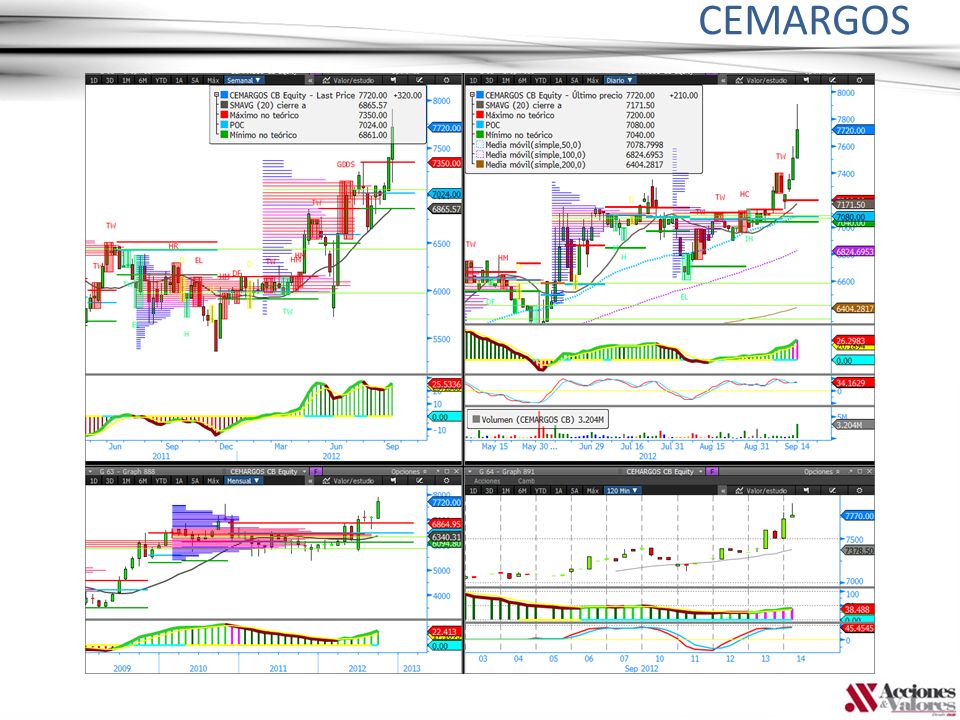The height and width of the screenshot is (720, 960).
Task: Select pencil annotation tool on Mensual chart
Action: 419,481
